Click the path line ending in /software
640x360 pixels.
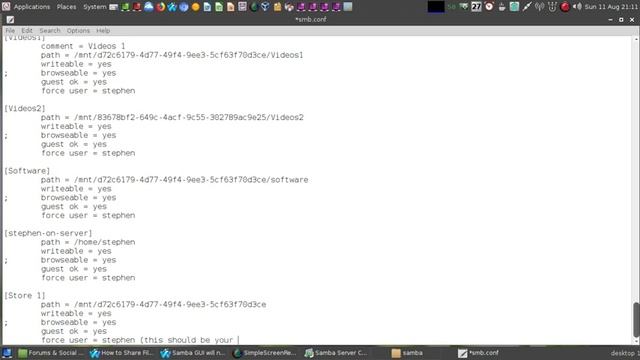pyautogui.click(x=174, y=180)
